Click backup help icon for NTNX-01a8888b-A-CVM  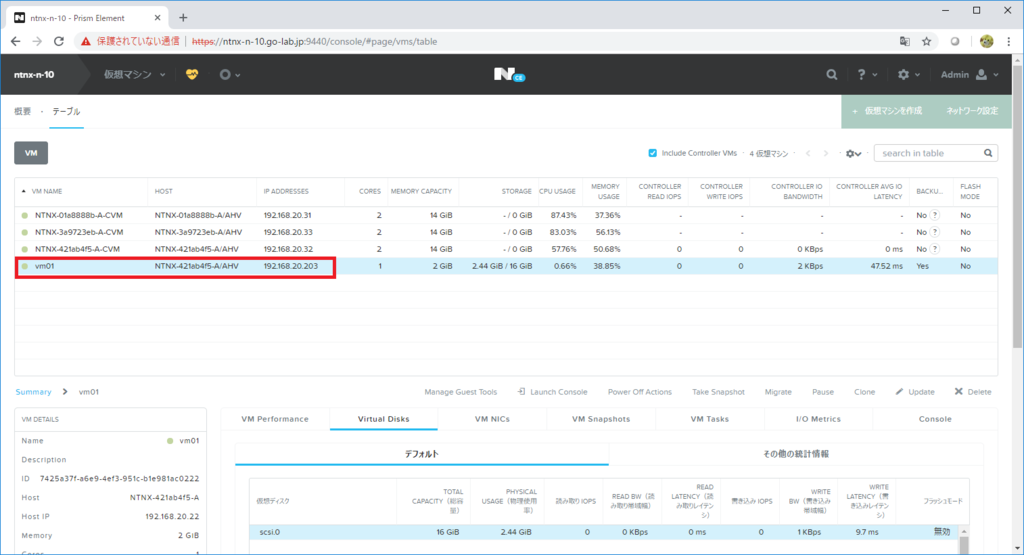[935, 215]
